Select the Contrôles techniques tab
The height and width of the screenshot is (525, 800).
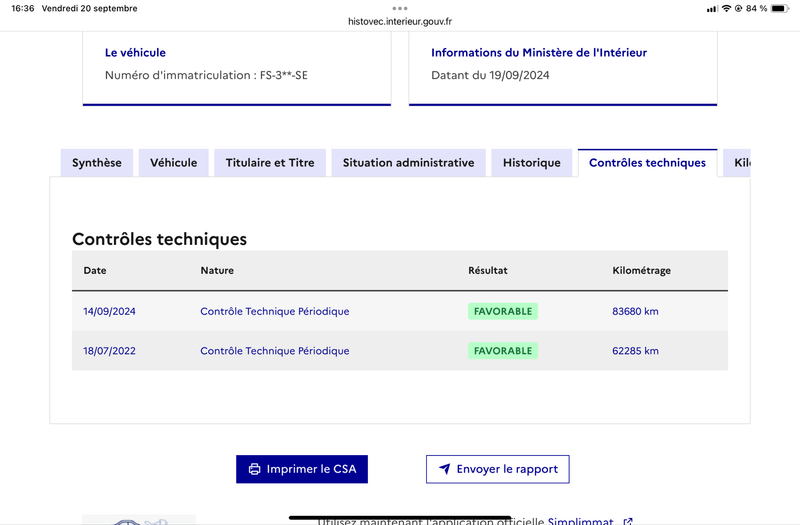point(647,163)
